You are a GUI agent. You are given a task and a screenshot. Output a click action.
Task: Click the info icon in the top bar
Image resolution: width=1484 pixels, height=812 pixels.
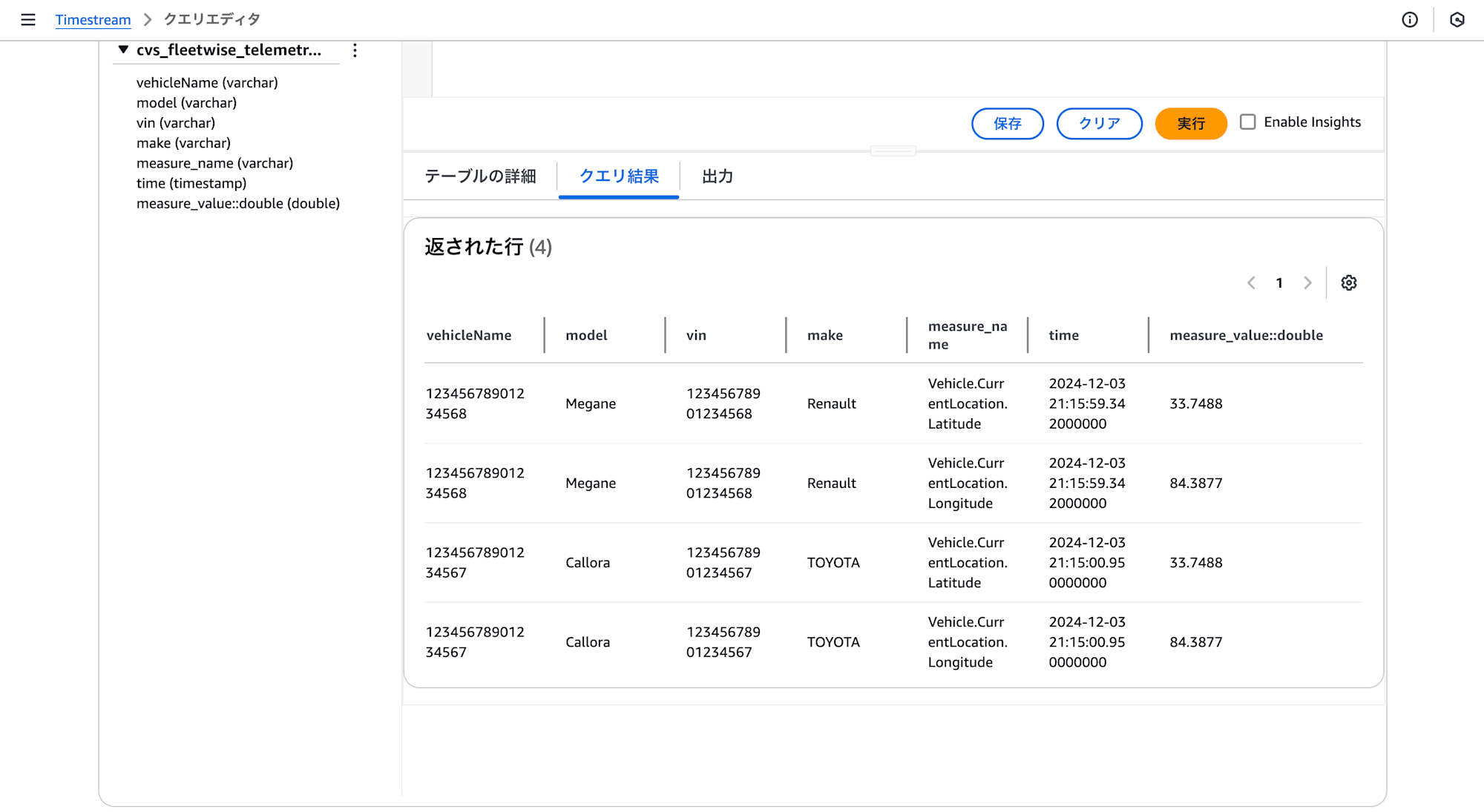click(x=1410, y=20)
